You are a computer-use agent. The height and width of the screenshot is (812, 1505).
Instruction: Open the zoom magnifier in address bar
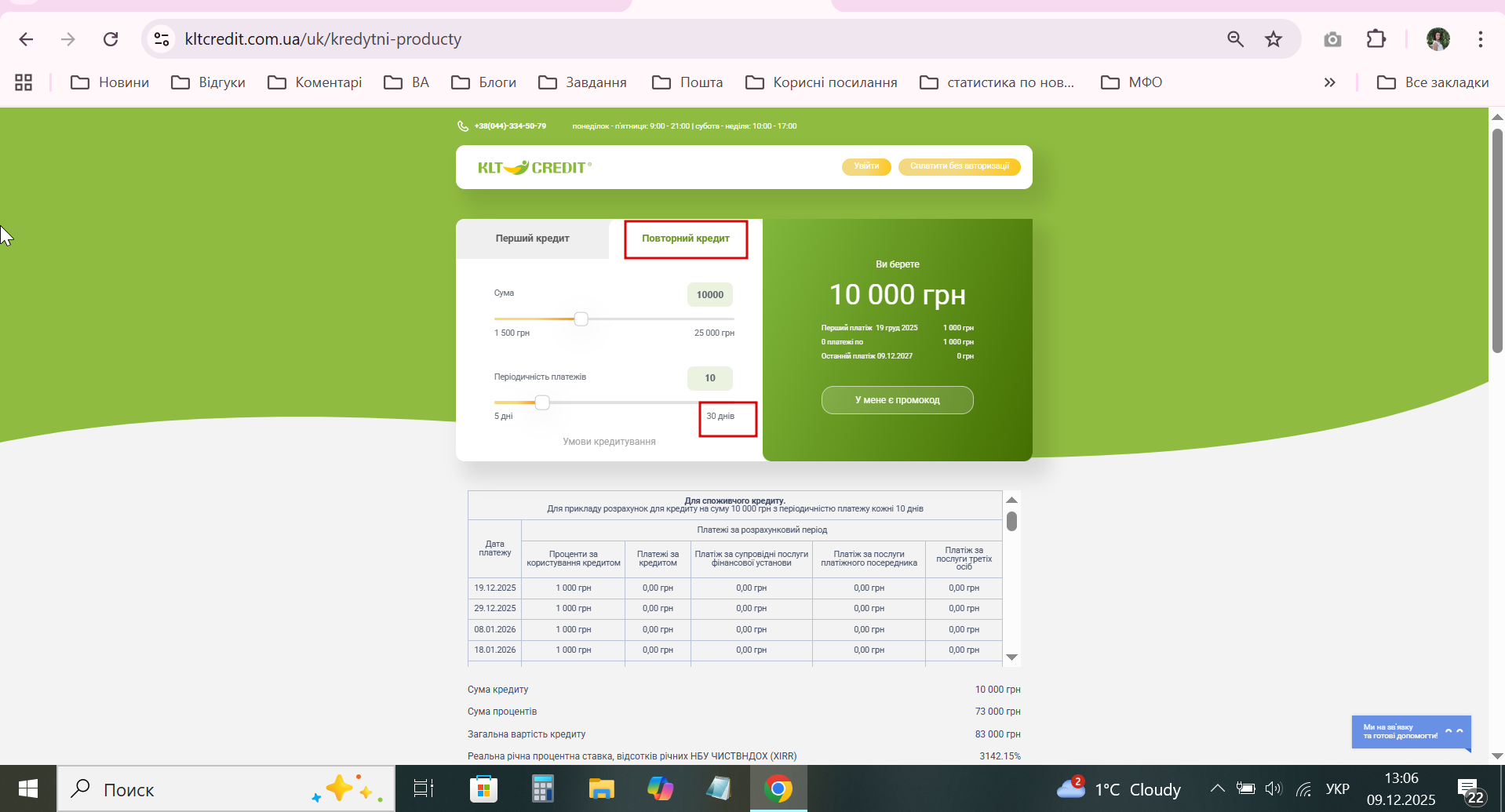tap(1235, 39)
